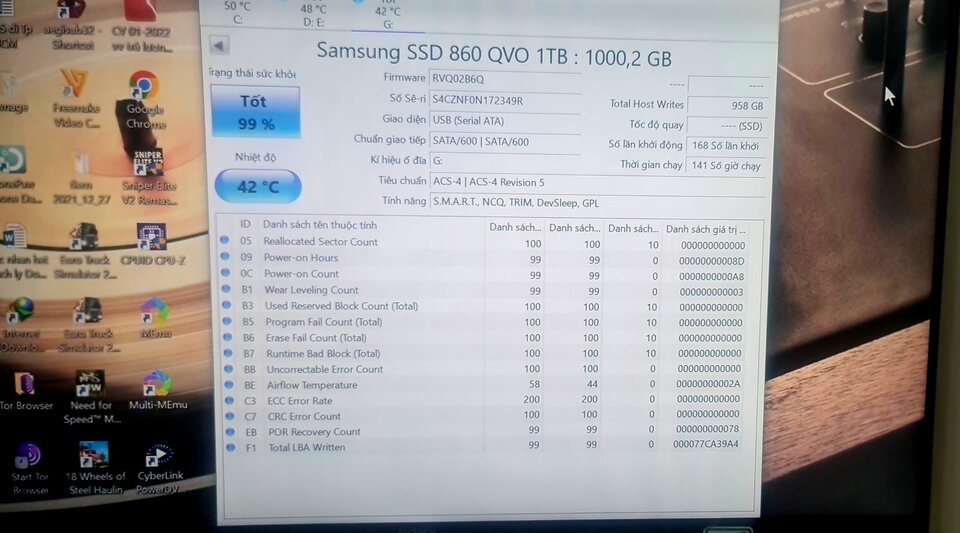The height and width of the screenshot is (533, 960).
Task: Click power-on hours value 141
Action: point(727,165)
